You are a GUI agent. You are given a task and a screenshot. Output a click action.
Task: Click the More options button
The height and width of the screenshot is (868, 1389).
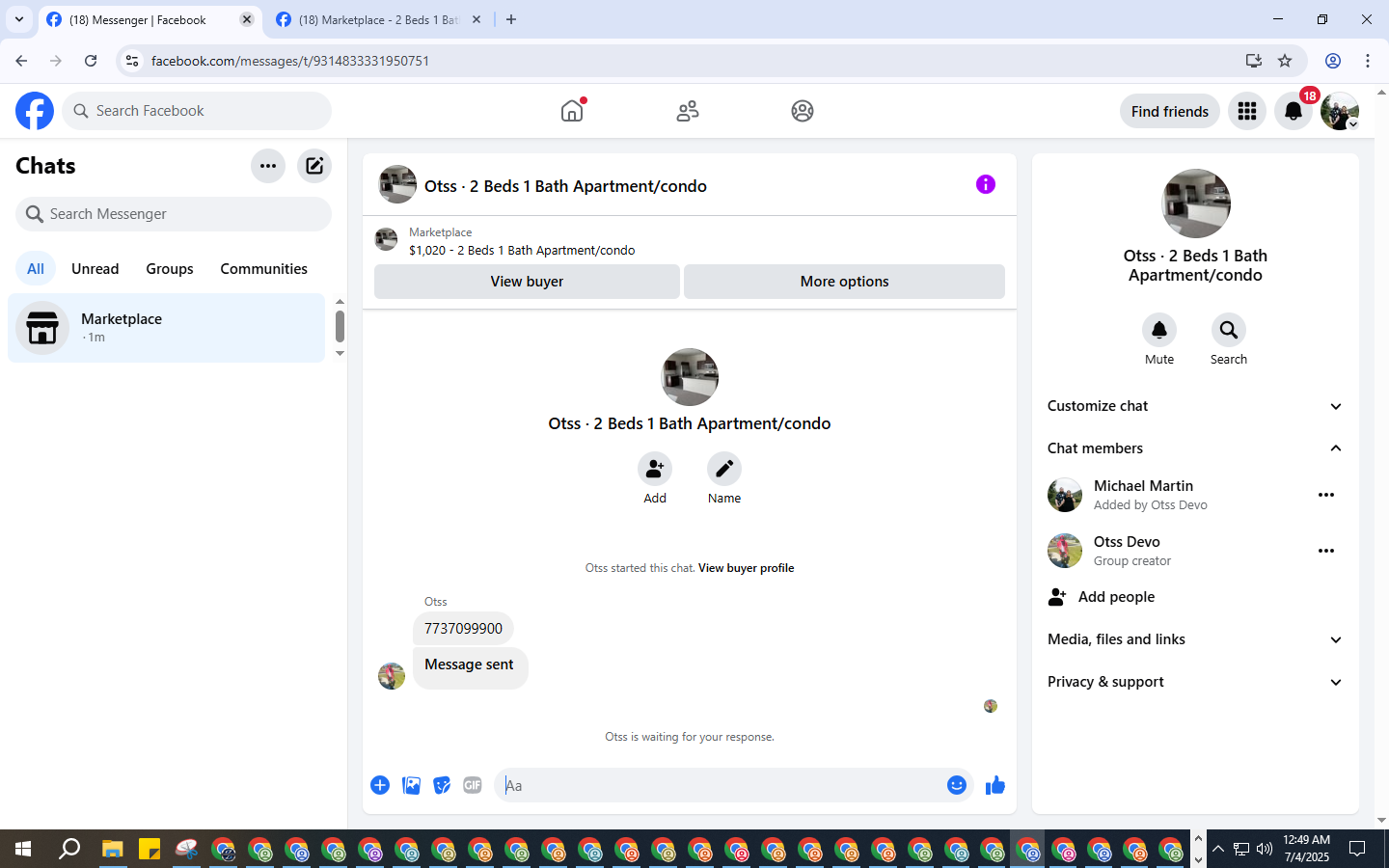click(844, 282)
